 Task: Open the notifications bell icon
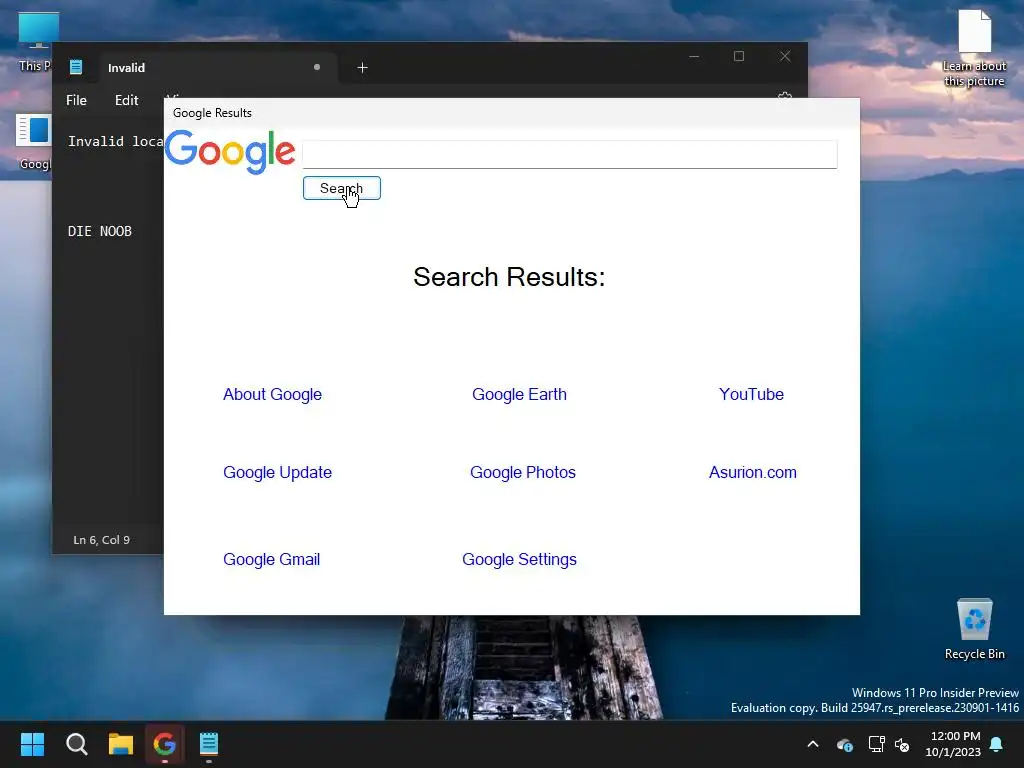[997, 744]
